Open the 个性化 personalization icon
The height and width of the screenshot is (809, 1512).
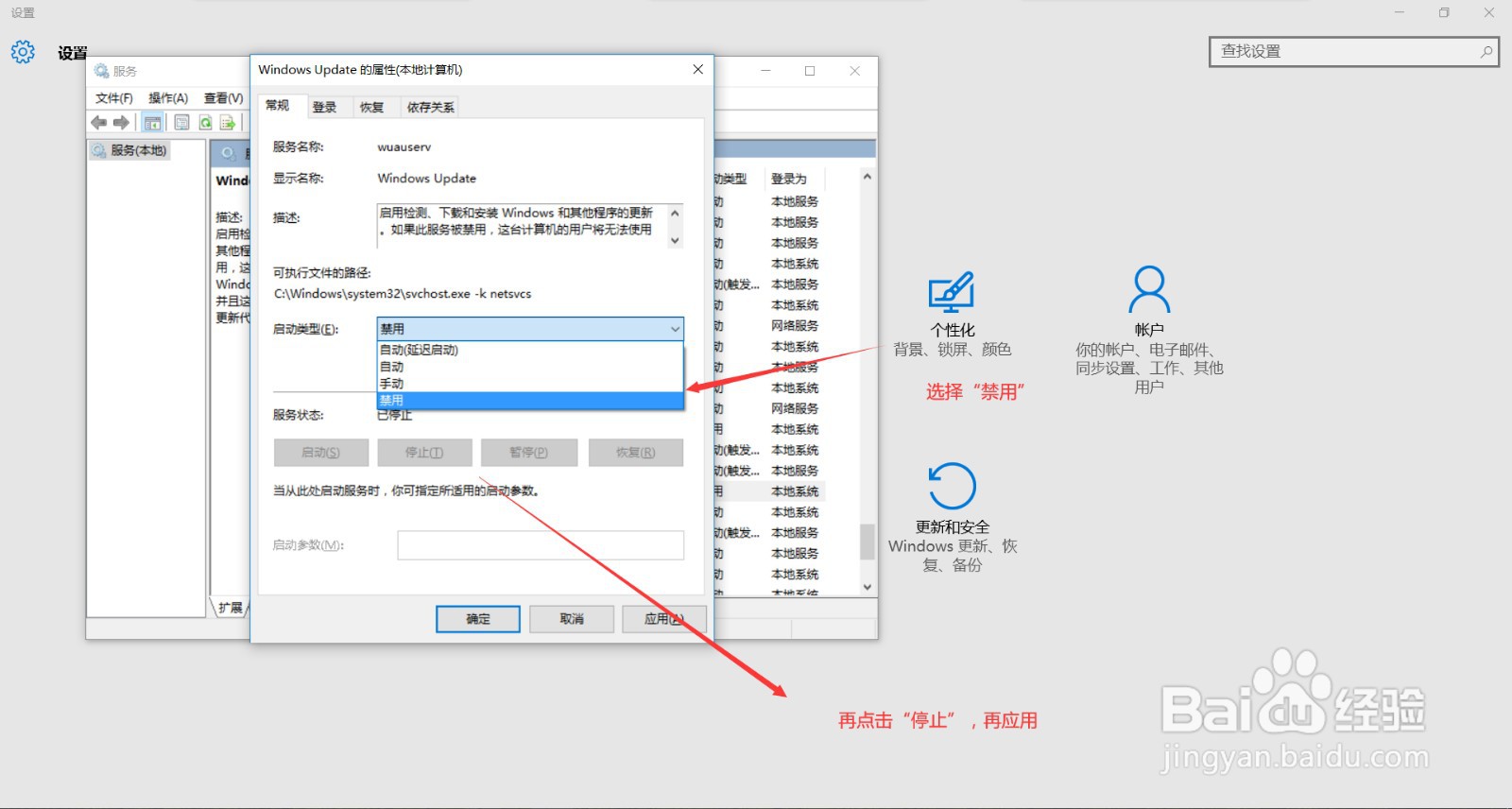(952, 292)
